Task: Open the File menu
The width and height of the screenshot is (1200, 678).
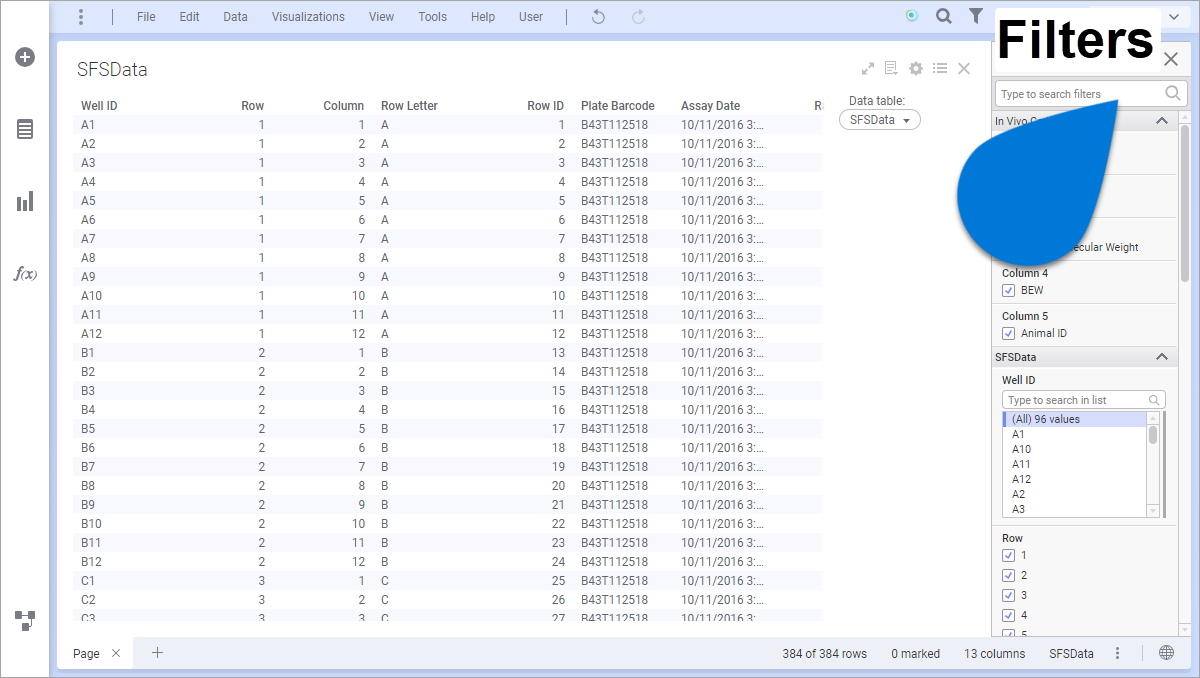Action: pyautogui.click(x=146, y=17)
